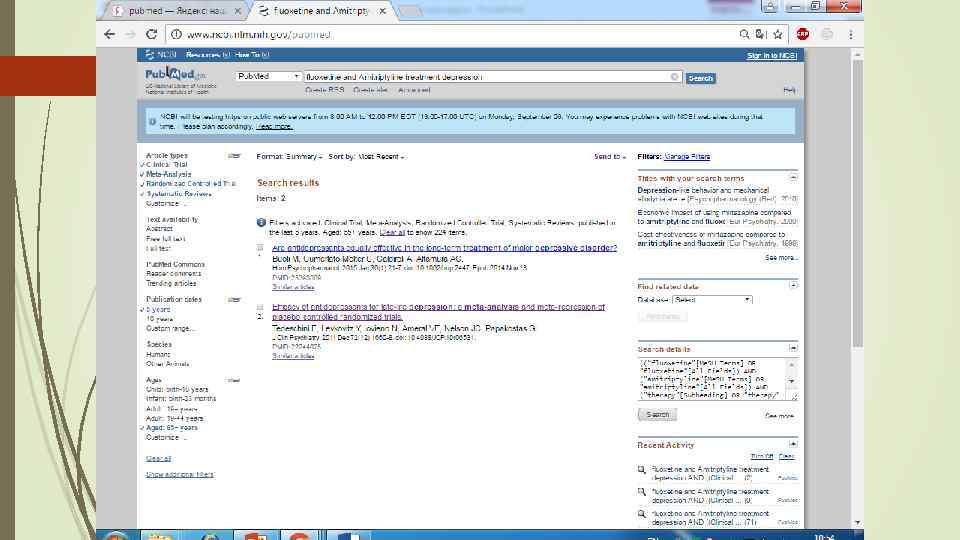Viewport: 960px width, 540px height.
Task: Open the Sort by Most Recent dropdown
Action: coord(366,157)
